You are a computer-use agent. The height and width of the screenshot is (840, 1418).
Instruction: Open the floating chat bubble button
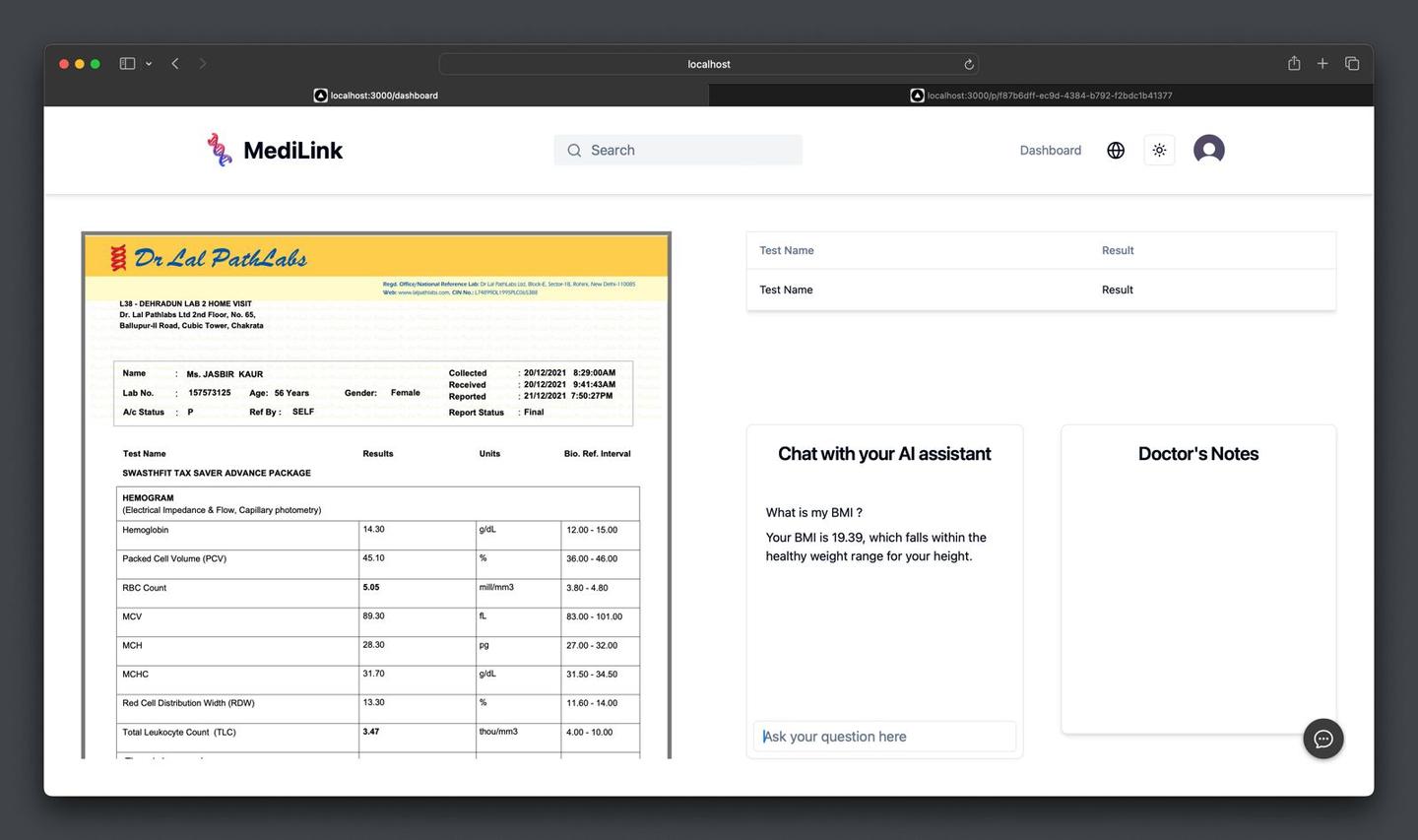(1323, 739)
